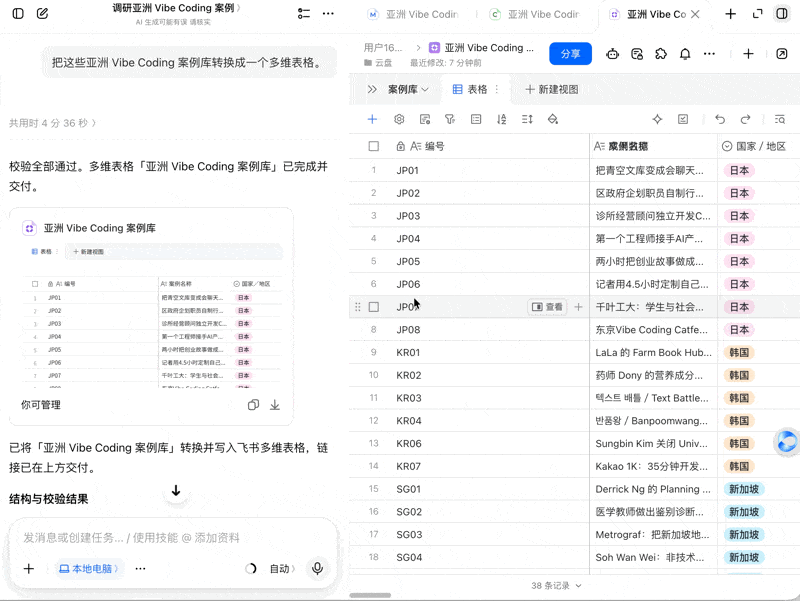Search records with the toolbar search icon
This screenshot has height=601, width=800.
coord(780,119)
